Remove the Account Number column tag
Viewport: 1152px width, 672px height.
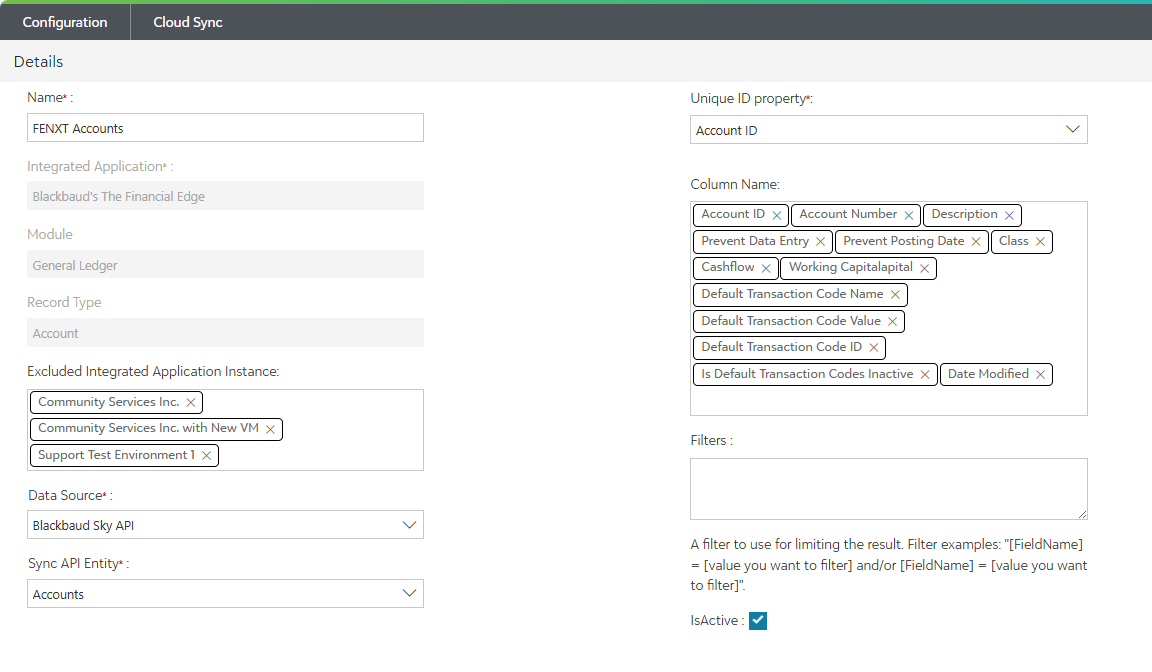[x=909, y=215]
